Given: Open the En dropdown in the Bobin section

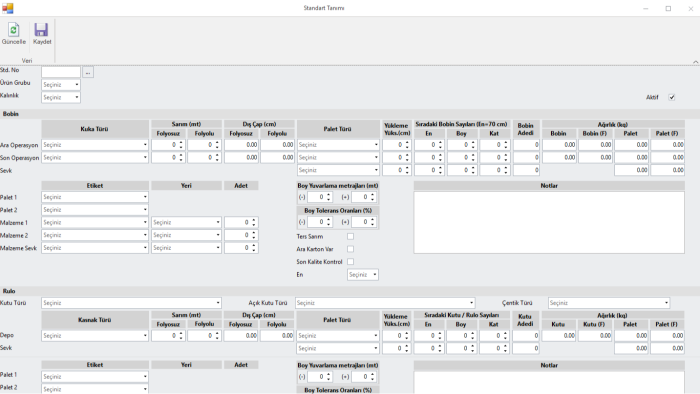Looking at the screenshot, I should pyautogui.click(x=362, y=275).
